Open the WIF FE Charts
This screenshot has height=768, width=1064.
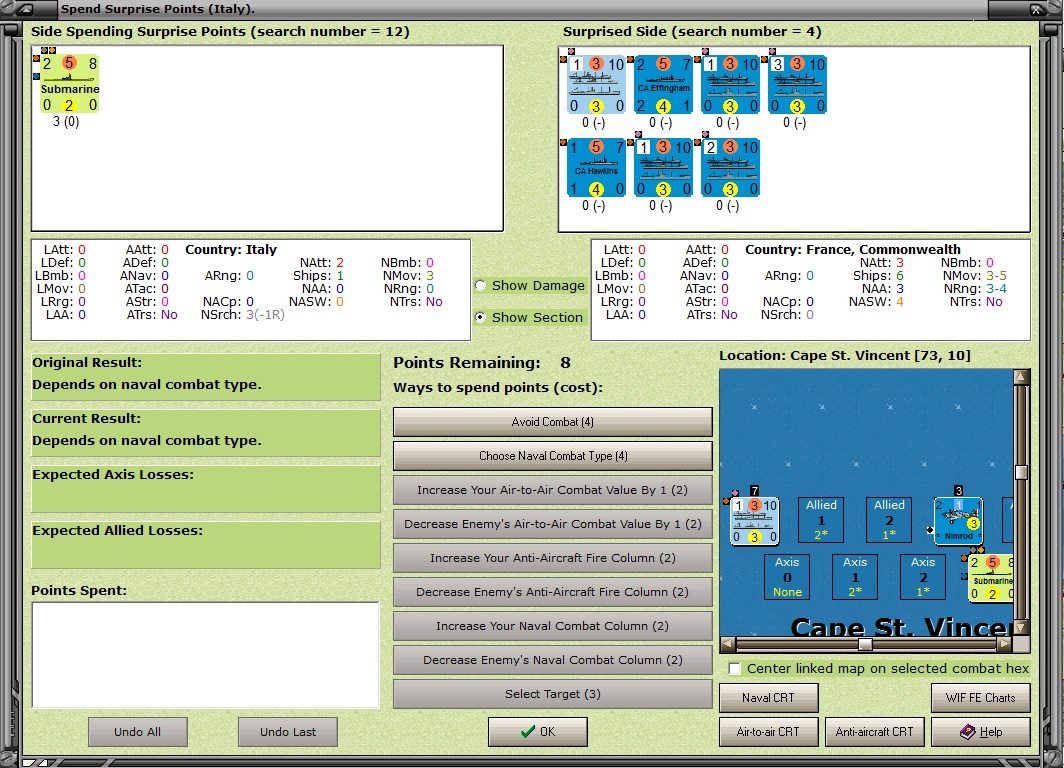coord(981,697)
